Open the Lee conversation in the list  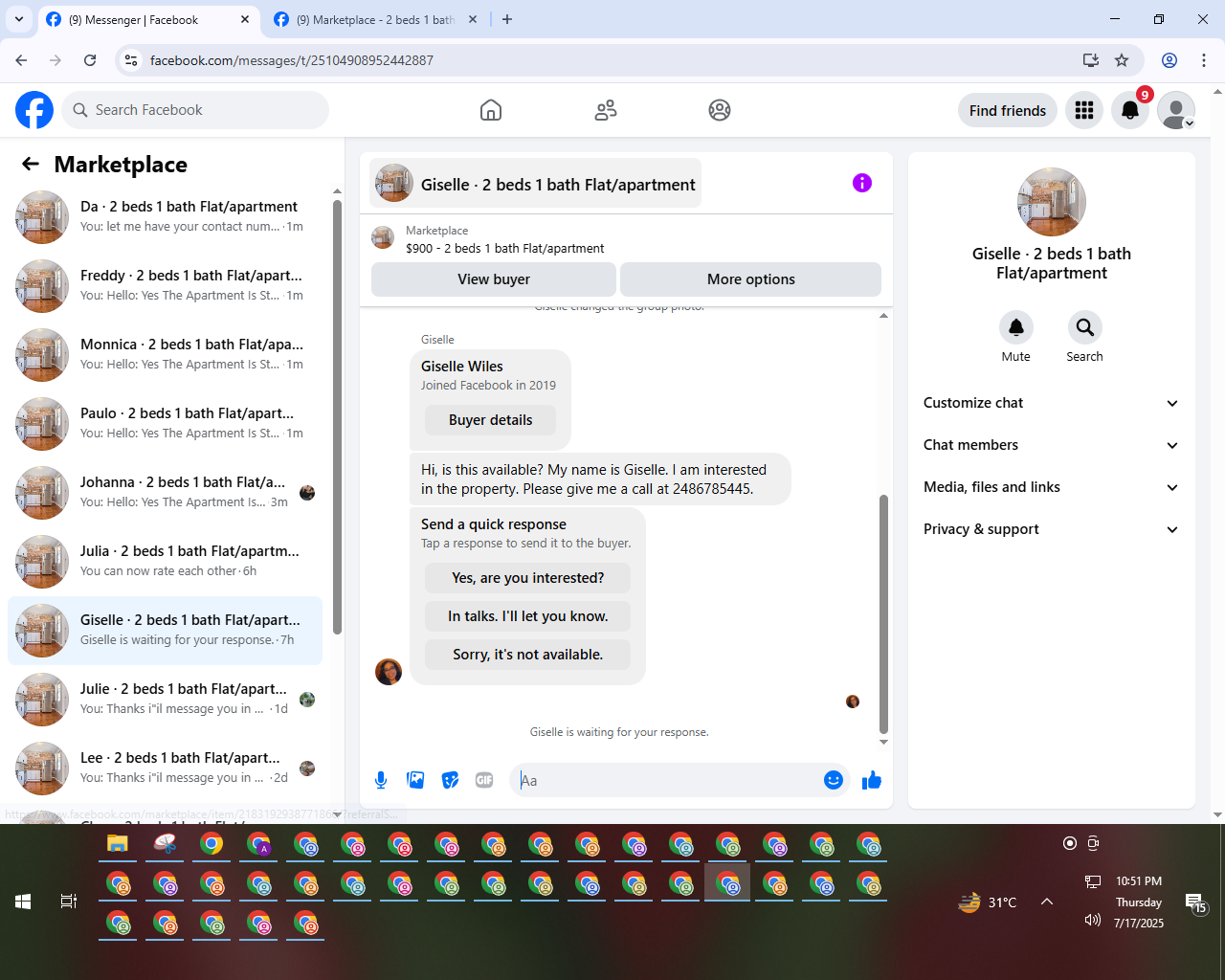tap(165, 768)
